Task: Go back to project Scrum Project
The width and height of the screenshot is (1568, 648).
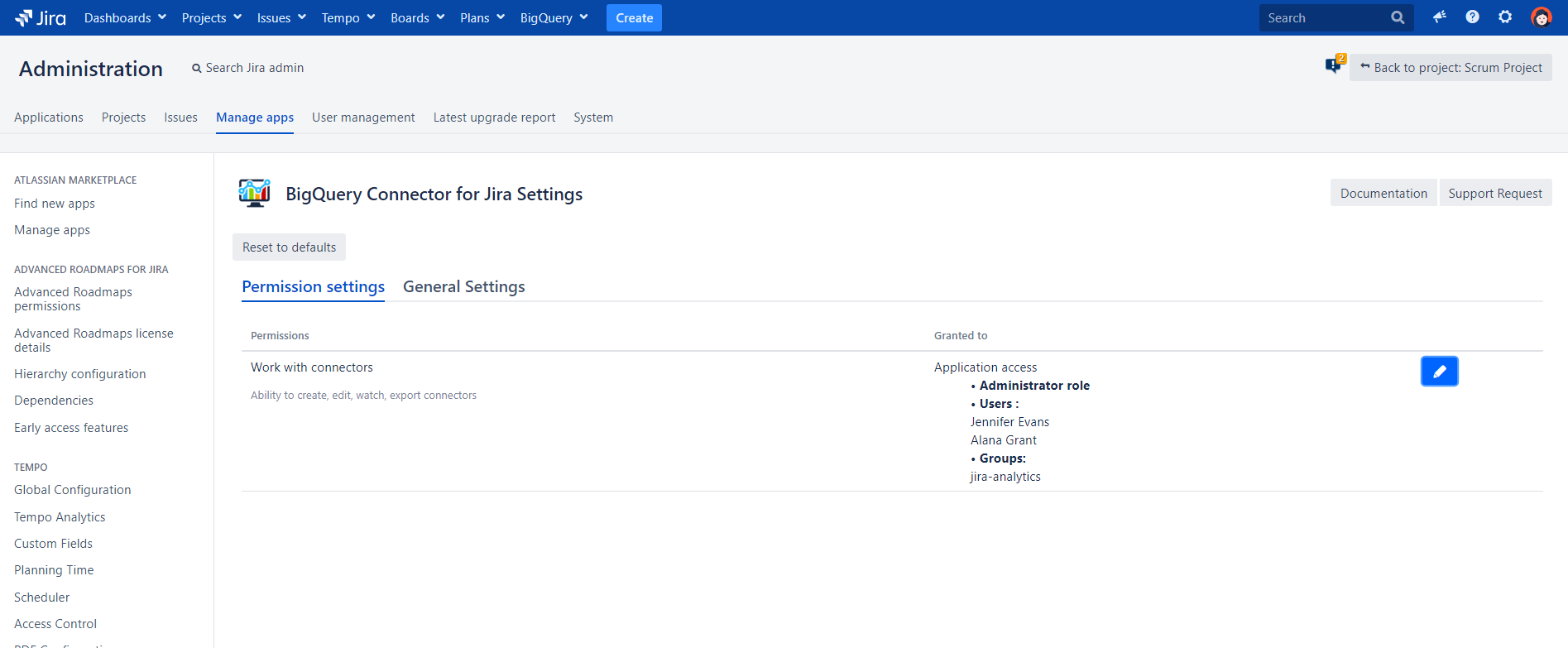Action: (1451, 68)
